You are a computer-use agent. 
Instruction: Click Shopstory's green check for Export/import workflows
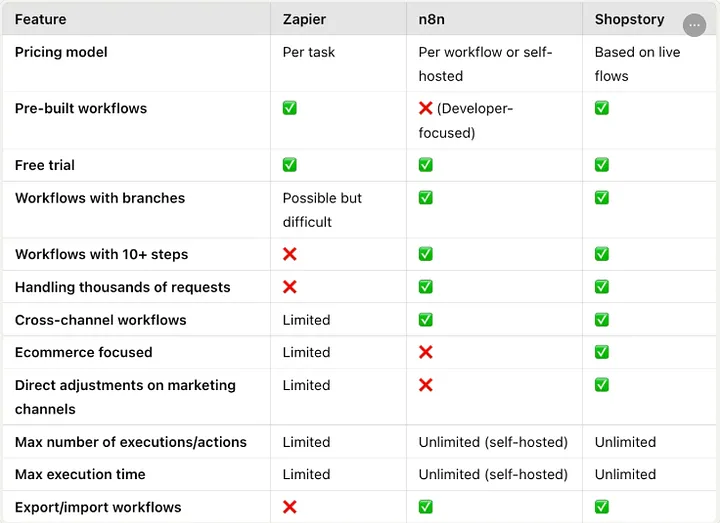pos(602,507)
